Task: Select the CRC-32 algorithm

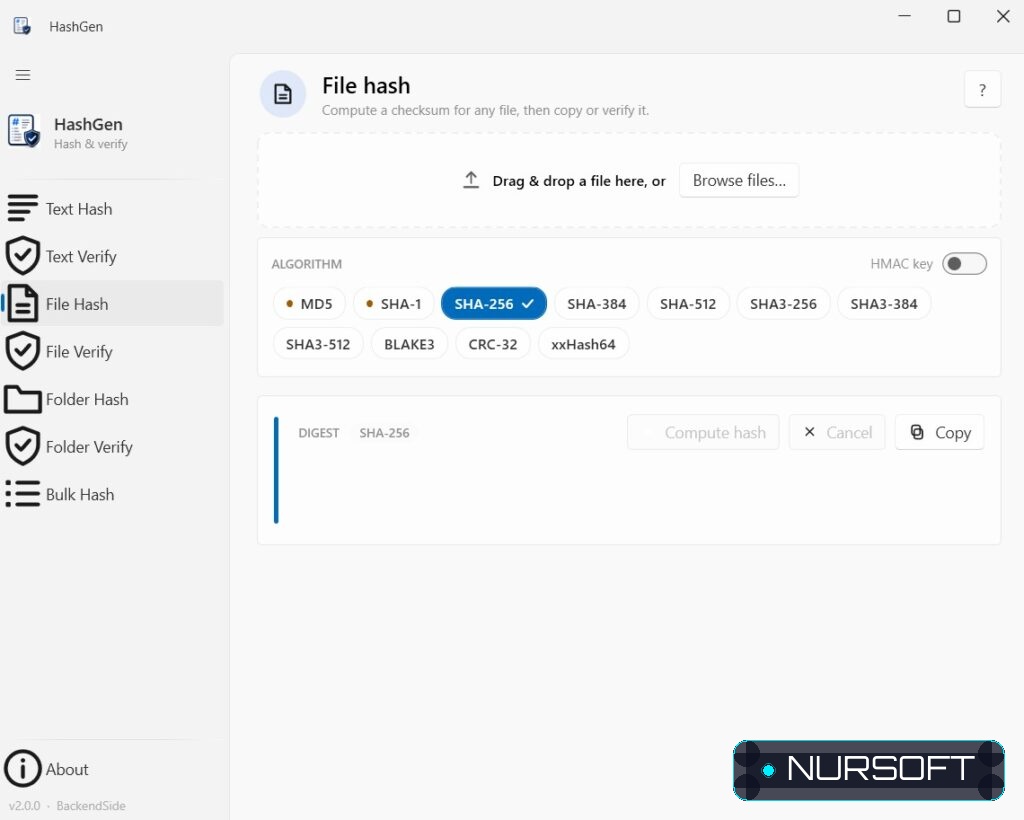Action: (492, 344)
